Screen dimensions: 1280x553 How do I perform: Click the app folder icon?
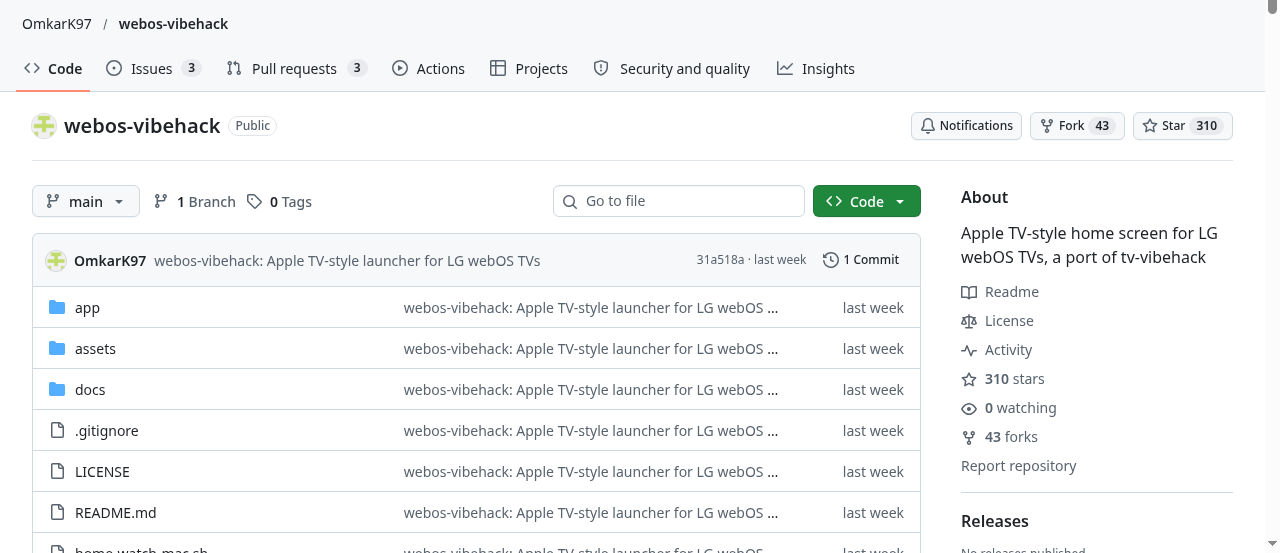point(57,307)
